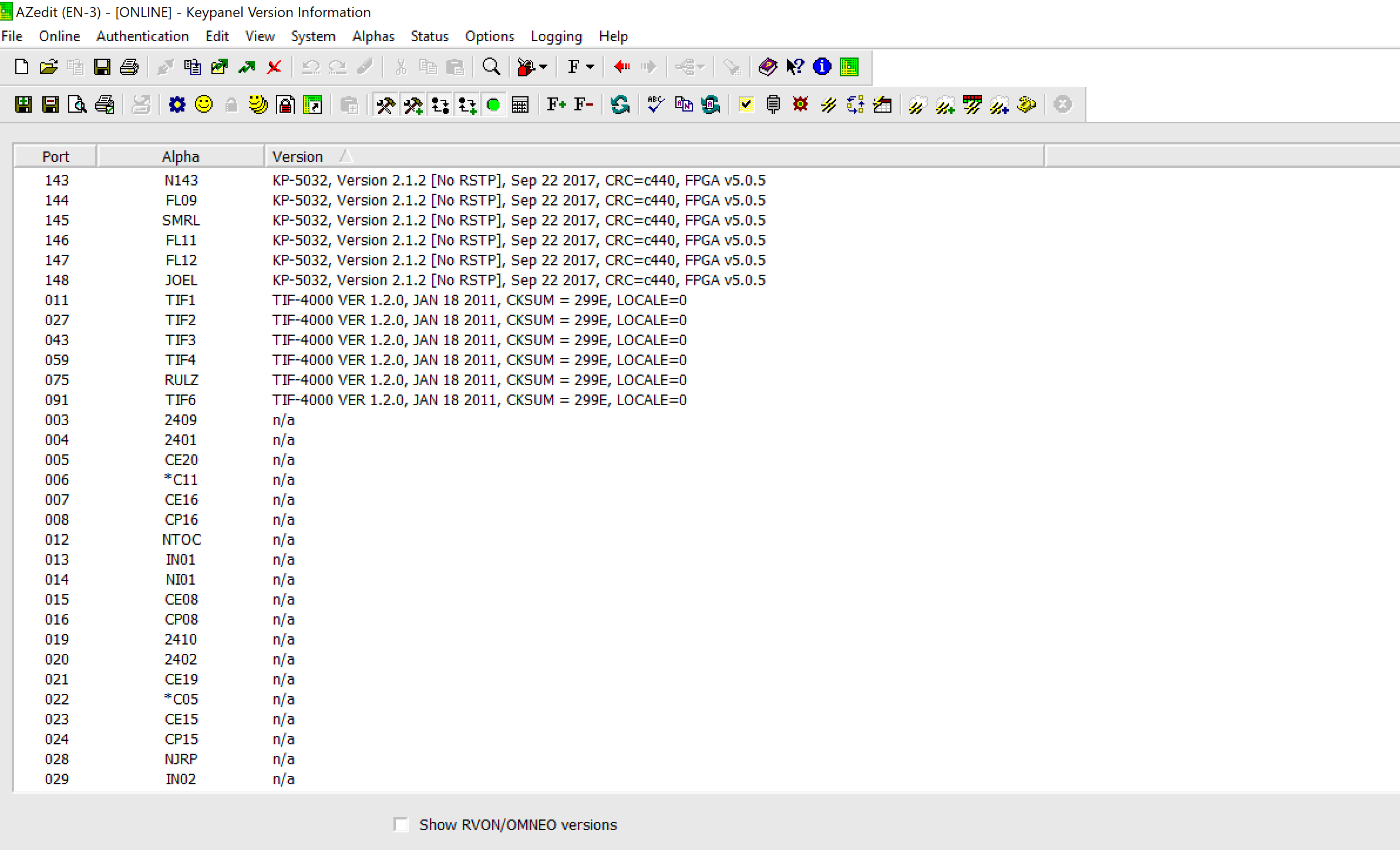The image size is (1400, 850).
Task: Click the single yellow smiley face icon
Action: pos(204,104)
